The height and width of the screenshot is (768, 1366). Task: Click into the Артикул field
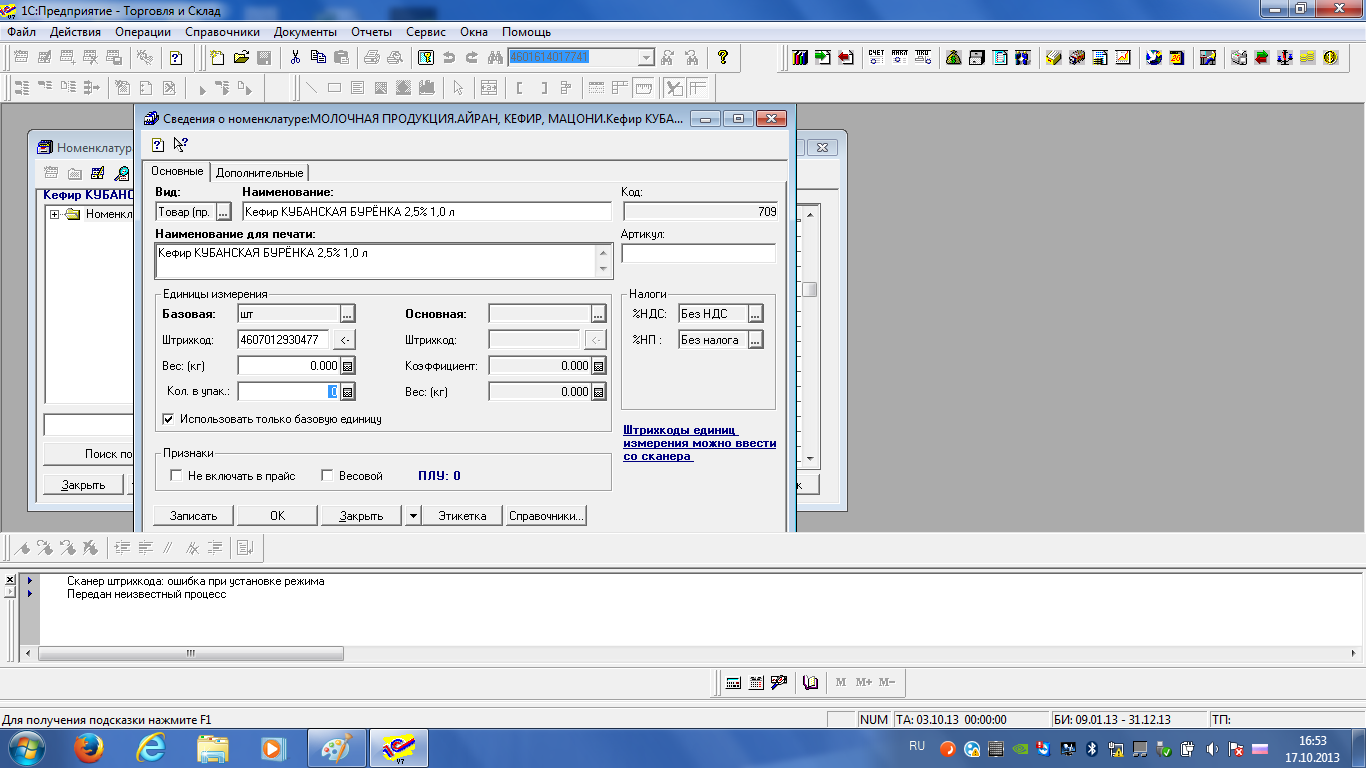tap(699, 254)
